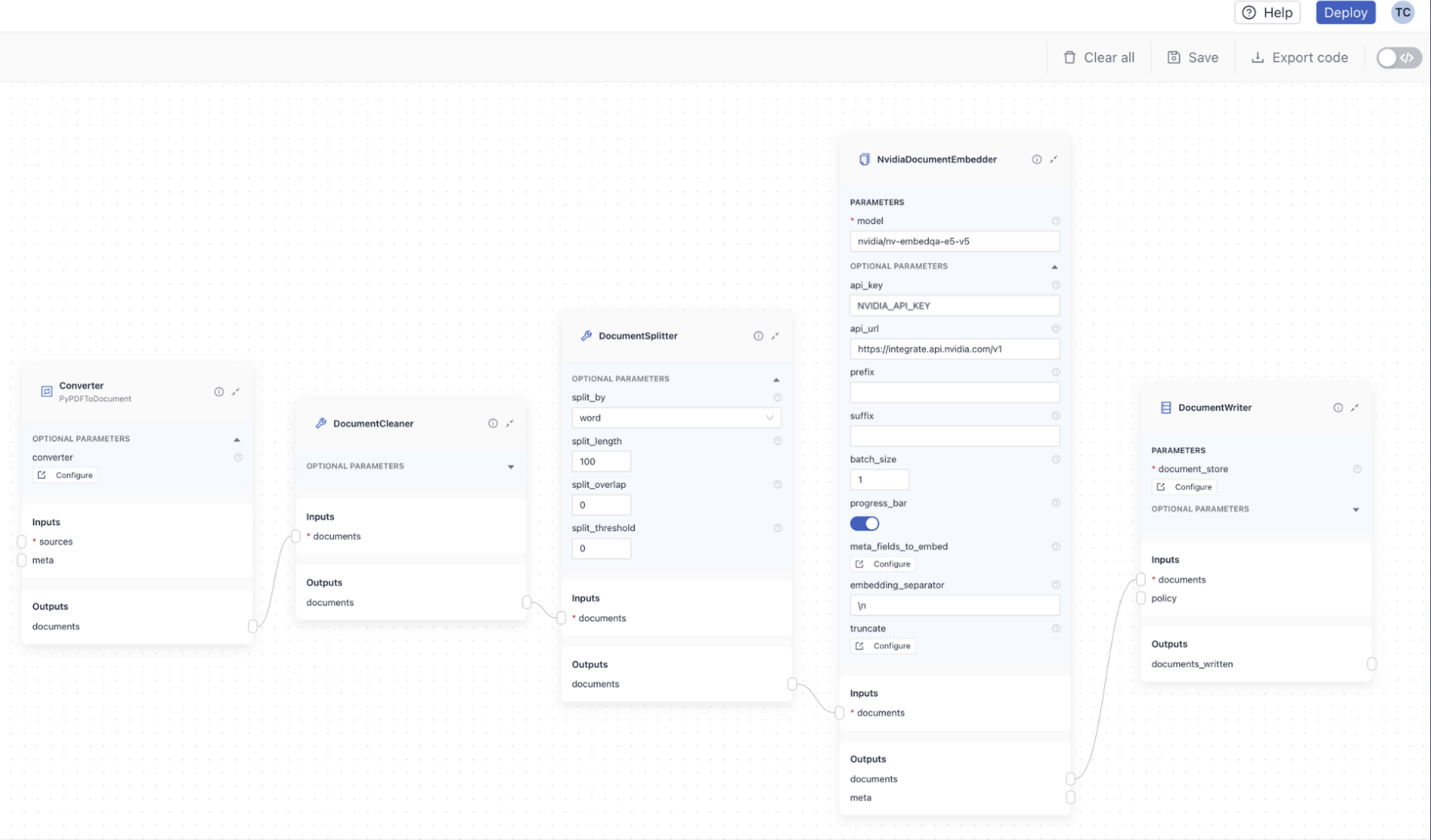Screen dimensions: 1431x840
Task: Click the expand icon on the DocumentSplitter node
Action: [776, 336]
